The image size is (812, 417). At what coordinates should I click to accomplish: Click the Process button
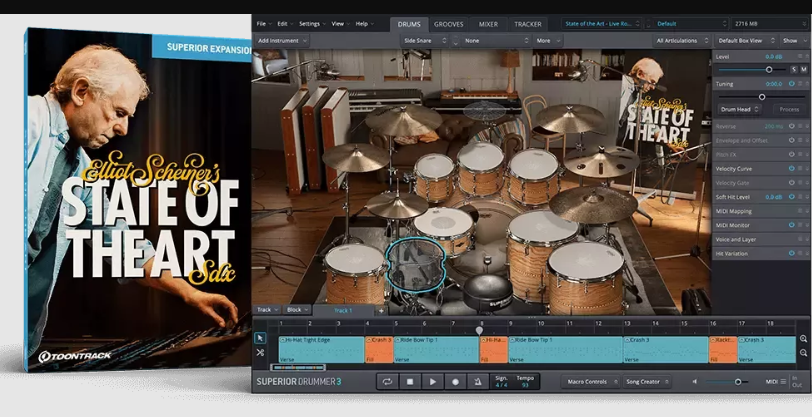(789, 109)
